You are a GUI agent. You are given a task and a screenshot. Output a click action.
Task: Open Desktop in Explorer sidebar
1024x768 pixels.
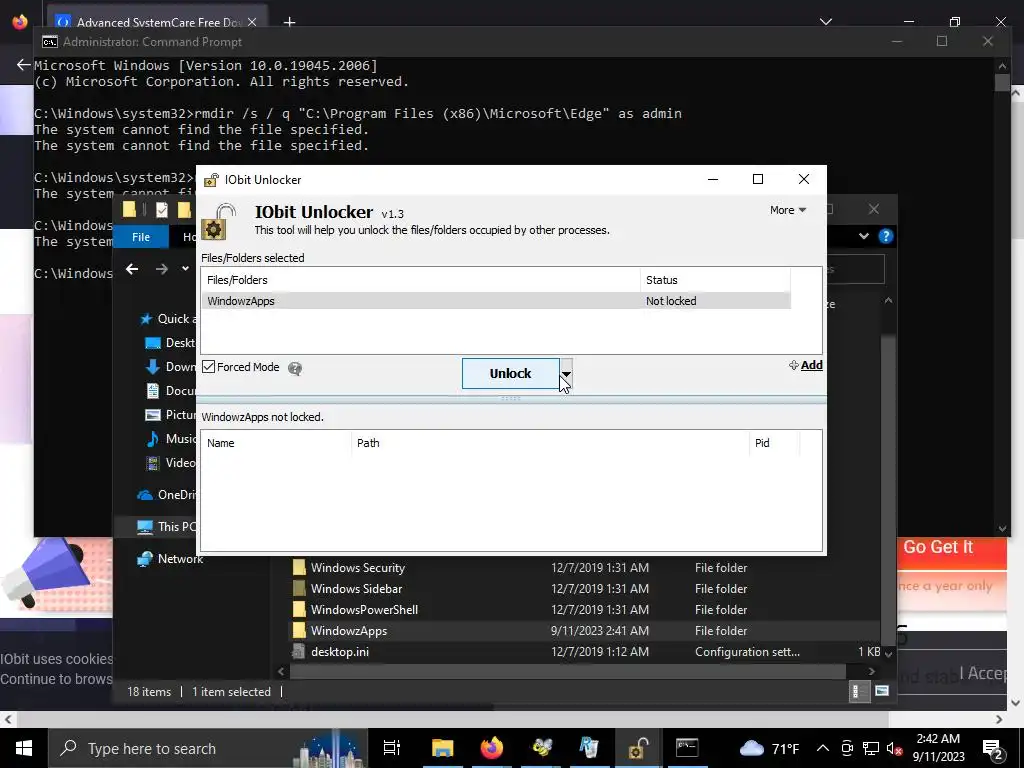point(170,343)
